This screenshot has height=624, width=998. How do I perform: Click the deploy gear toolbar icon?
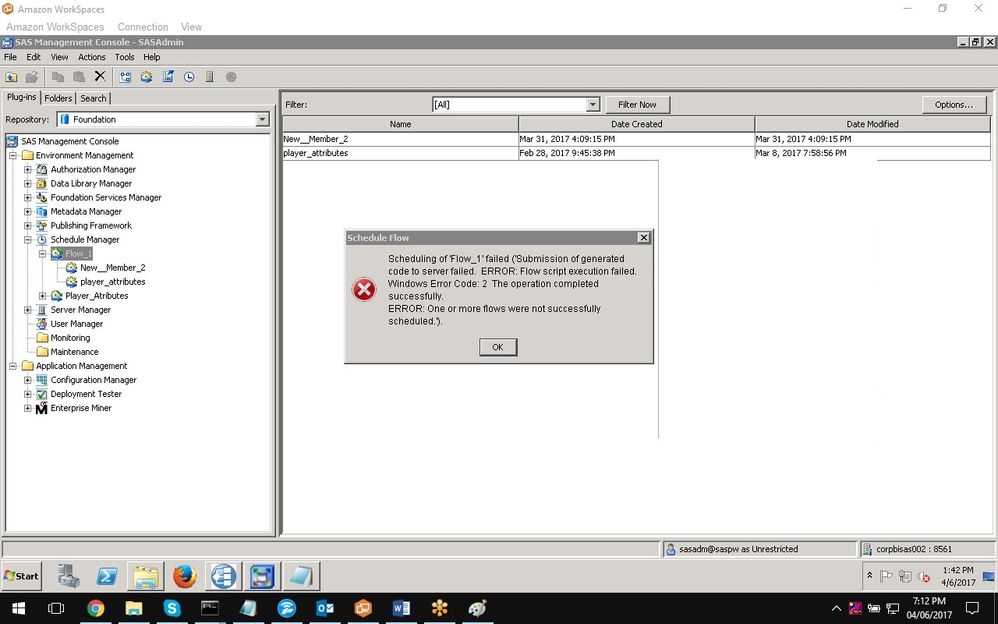click(146, 77)
